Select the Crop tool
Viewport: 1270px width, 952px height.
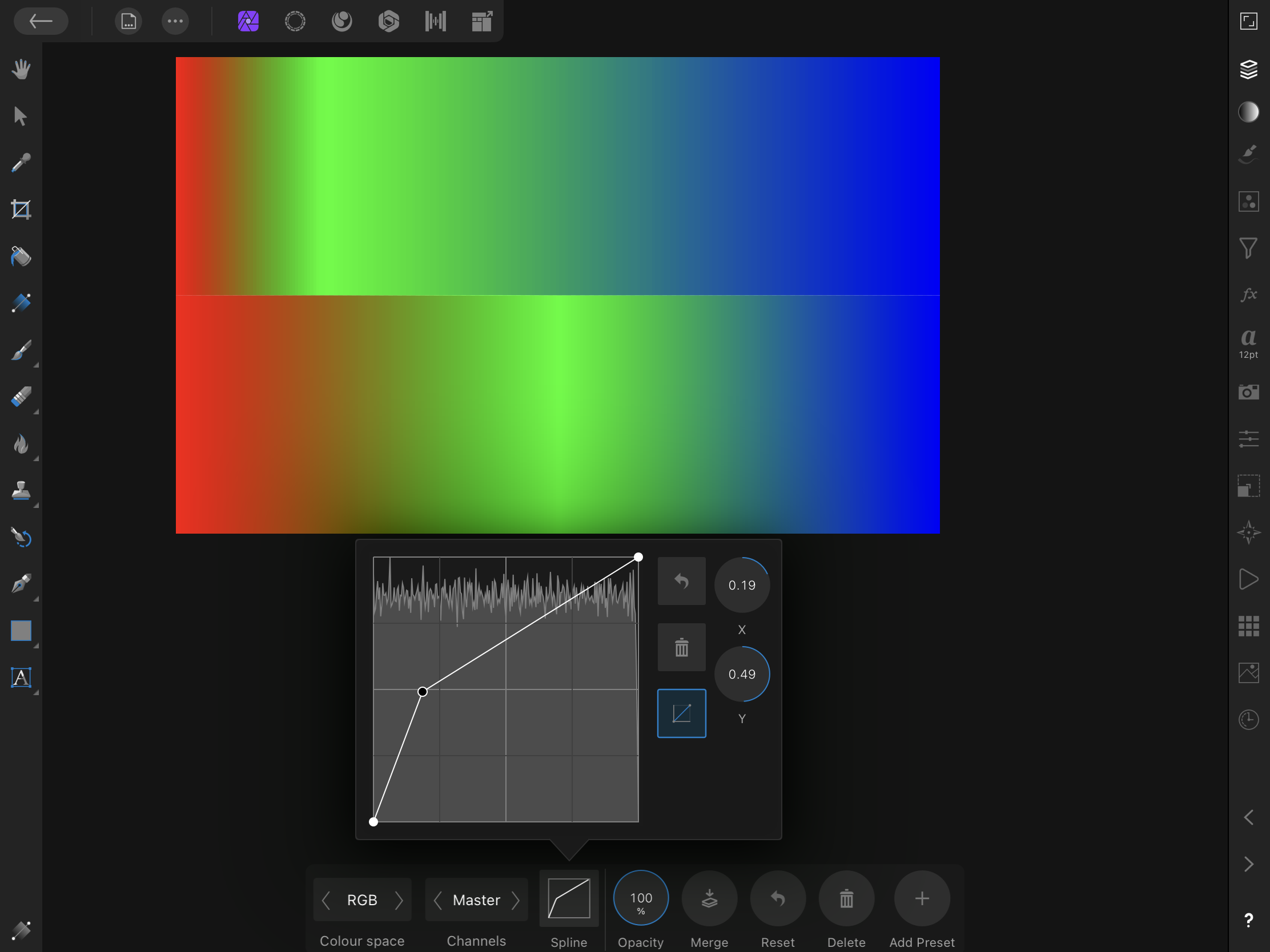coord(21,208)
